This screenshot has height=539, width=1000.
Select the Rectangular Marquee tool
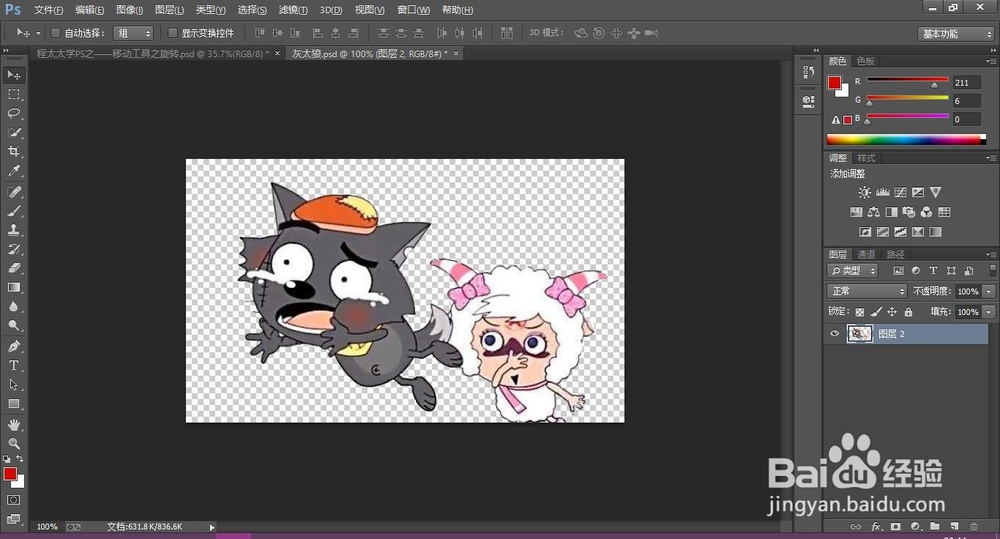click(13, 94)
